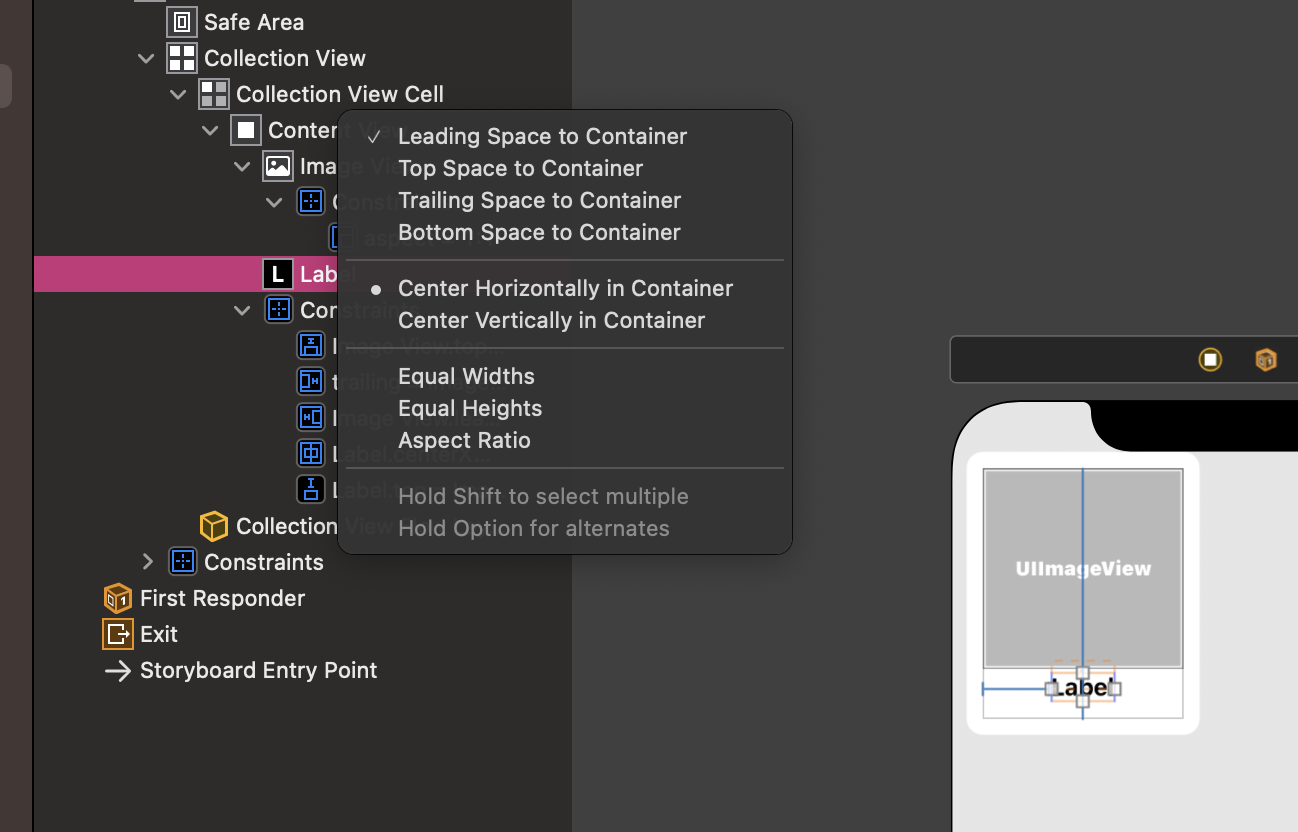Collapse the Collection View row
The image size is (1298, 832).
(146, 58)
